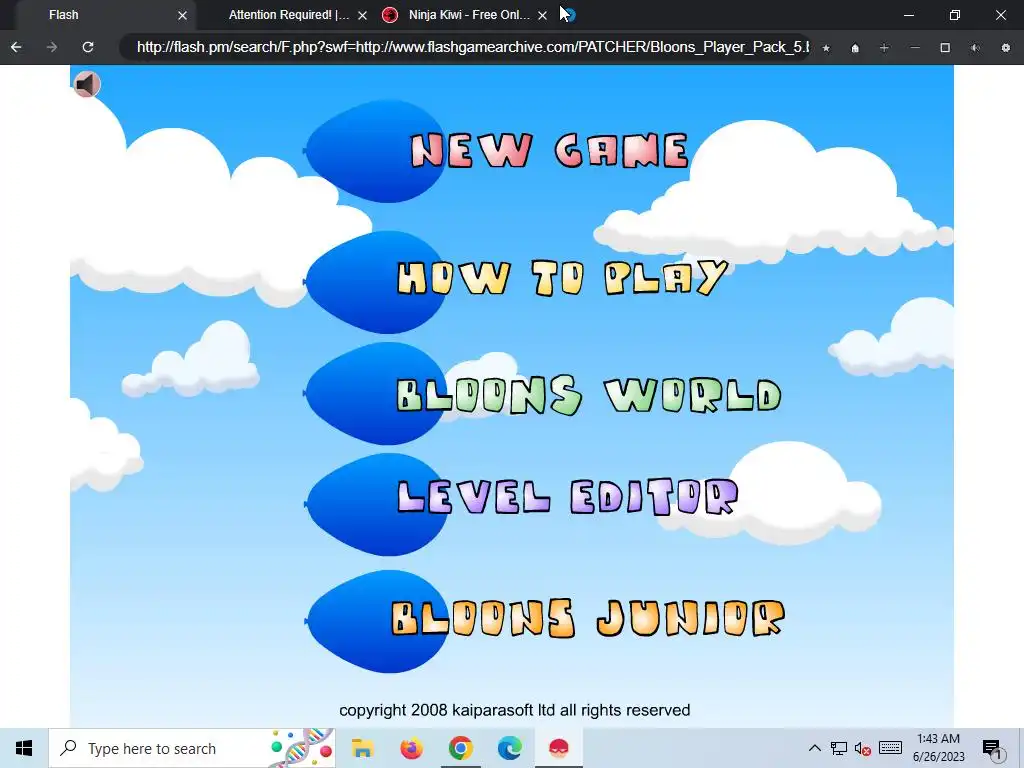This screenshot has width=1024, height=768.
Task: Mute the game sound speaker icon
Action: [86, 84]
